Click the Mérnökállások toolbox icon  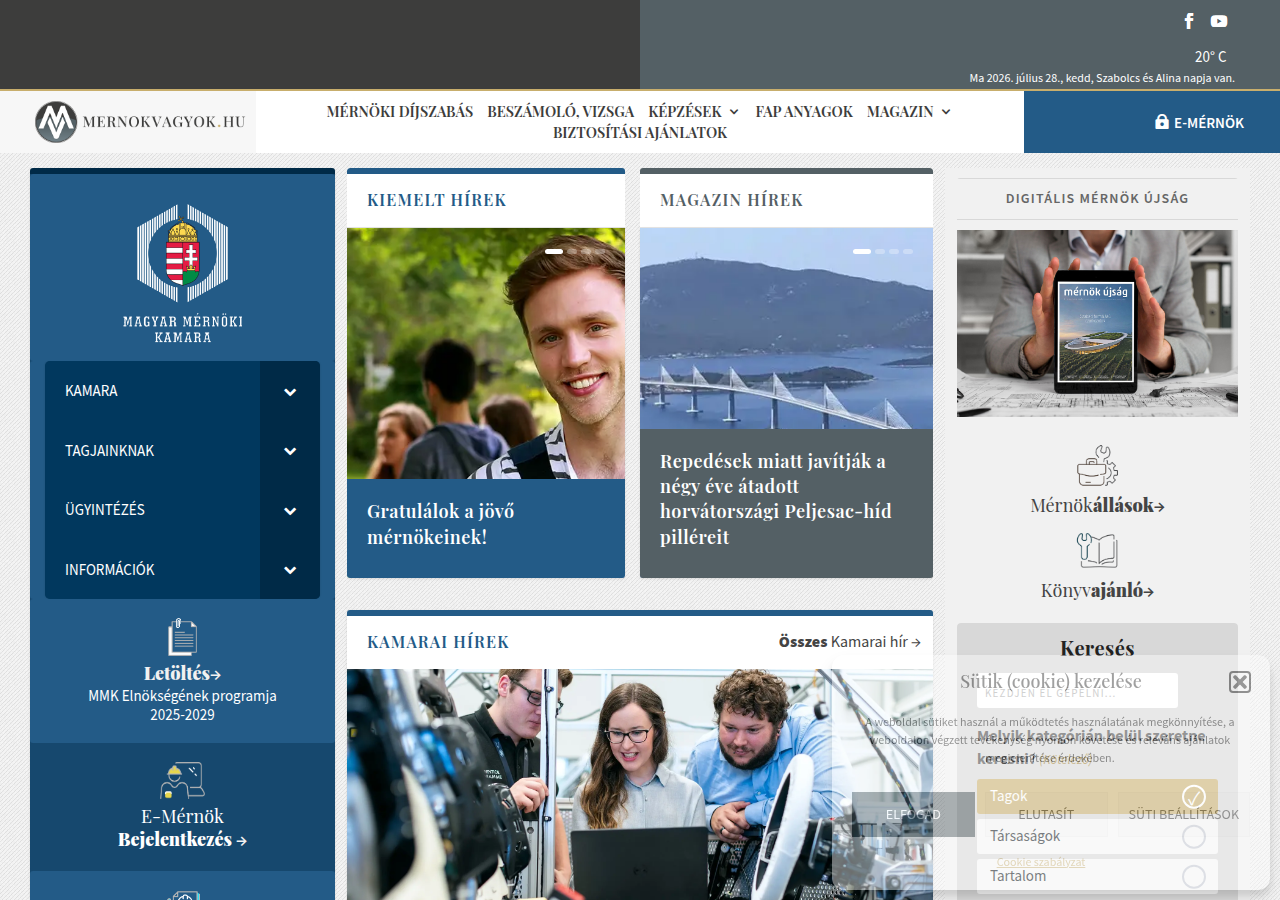click(1097, 466)
